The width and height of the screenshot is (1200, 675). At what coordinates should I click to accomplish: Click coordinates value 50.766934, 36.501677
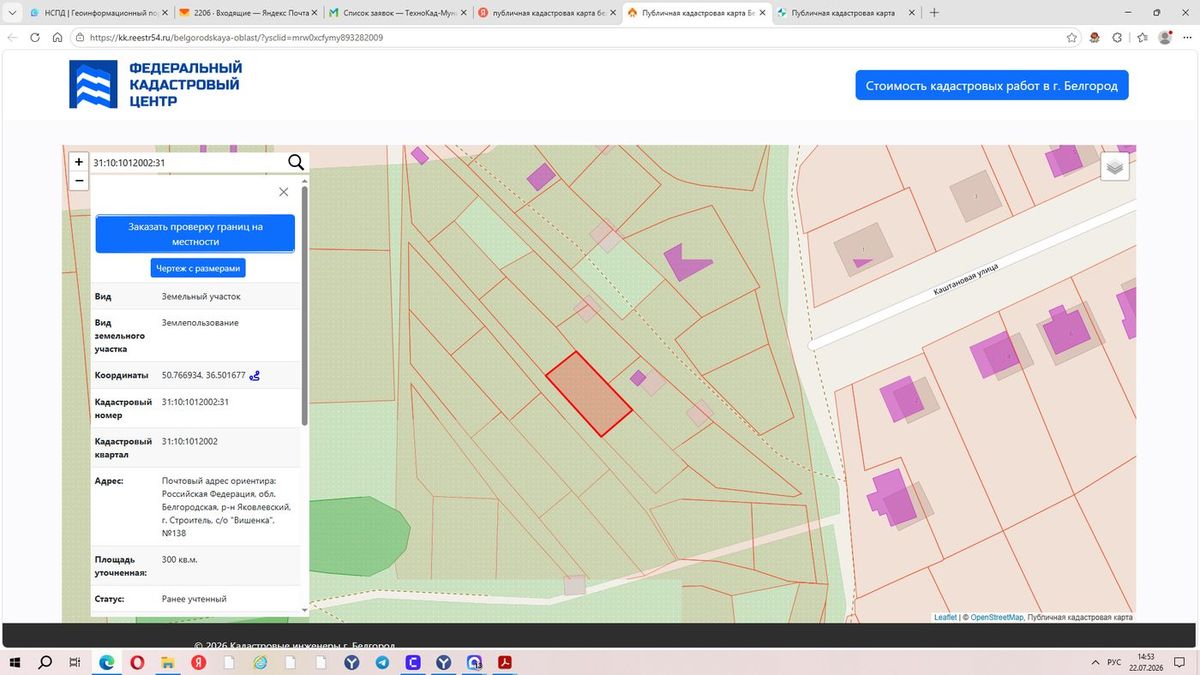(203, 376)
